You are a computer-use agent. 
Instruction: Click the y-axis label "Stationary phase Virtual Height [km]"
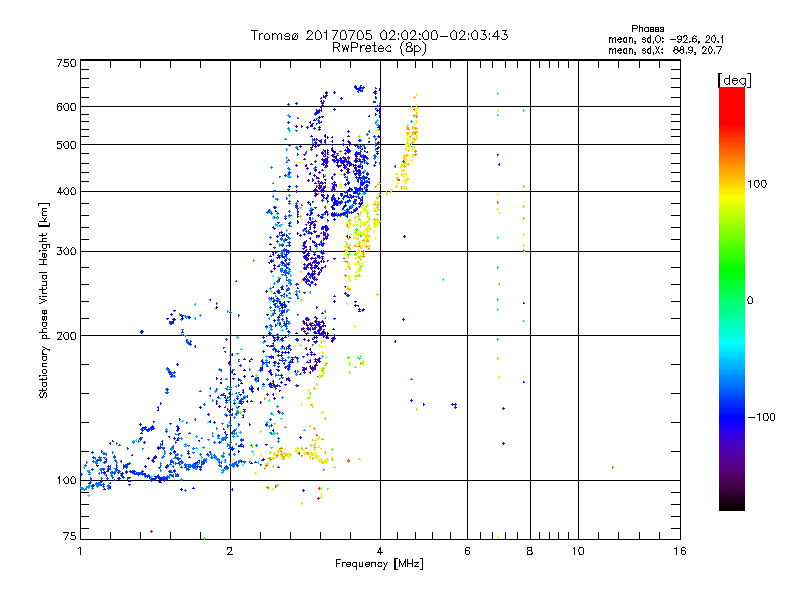click(x=43, y=300)
